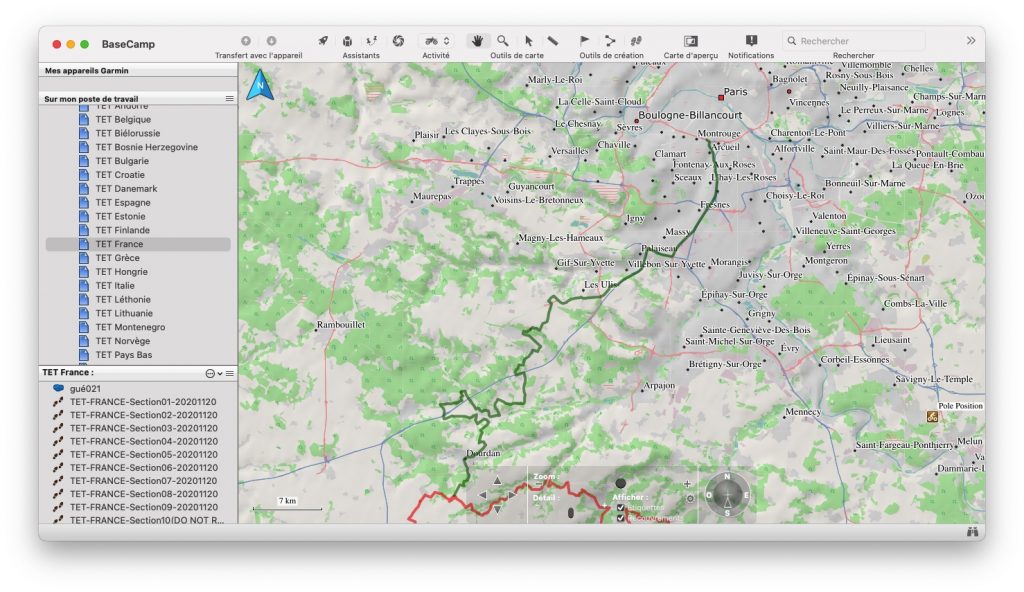Select the magnifier zoom map tool

click(x=503, y=40)
